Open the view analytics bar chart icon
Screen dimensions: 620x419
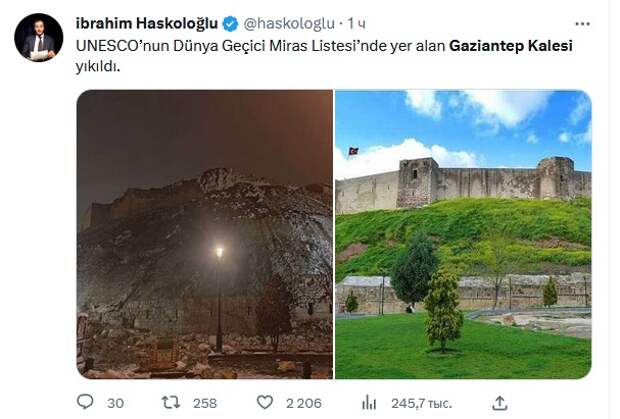pos(369,403)
